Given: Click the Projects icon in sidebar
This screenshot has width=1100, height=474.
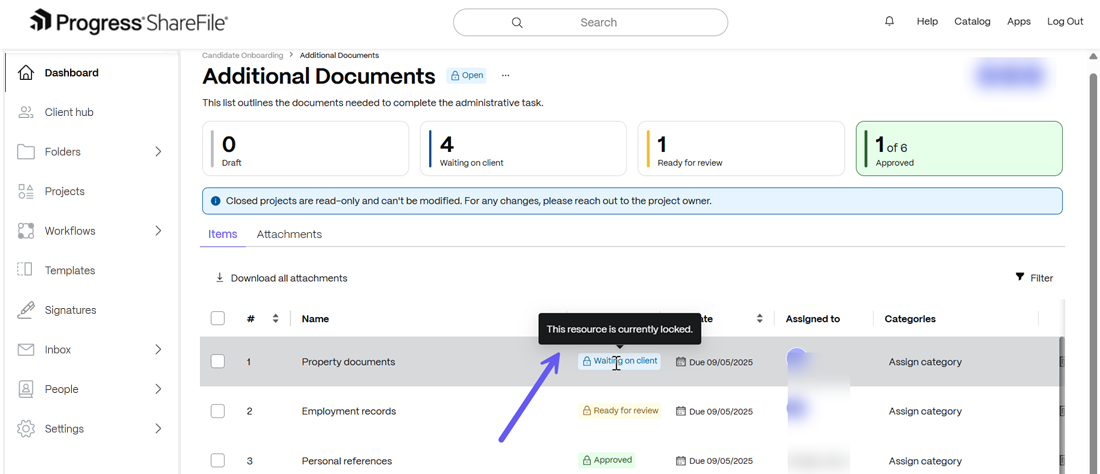Looking at the screenshot, I should pos(26,191).
